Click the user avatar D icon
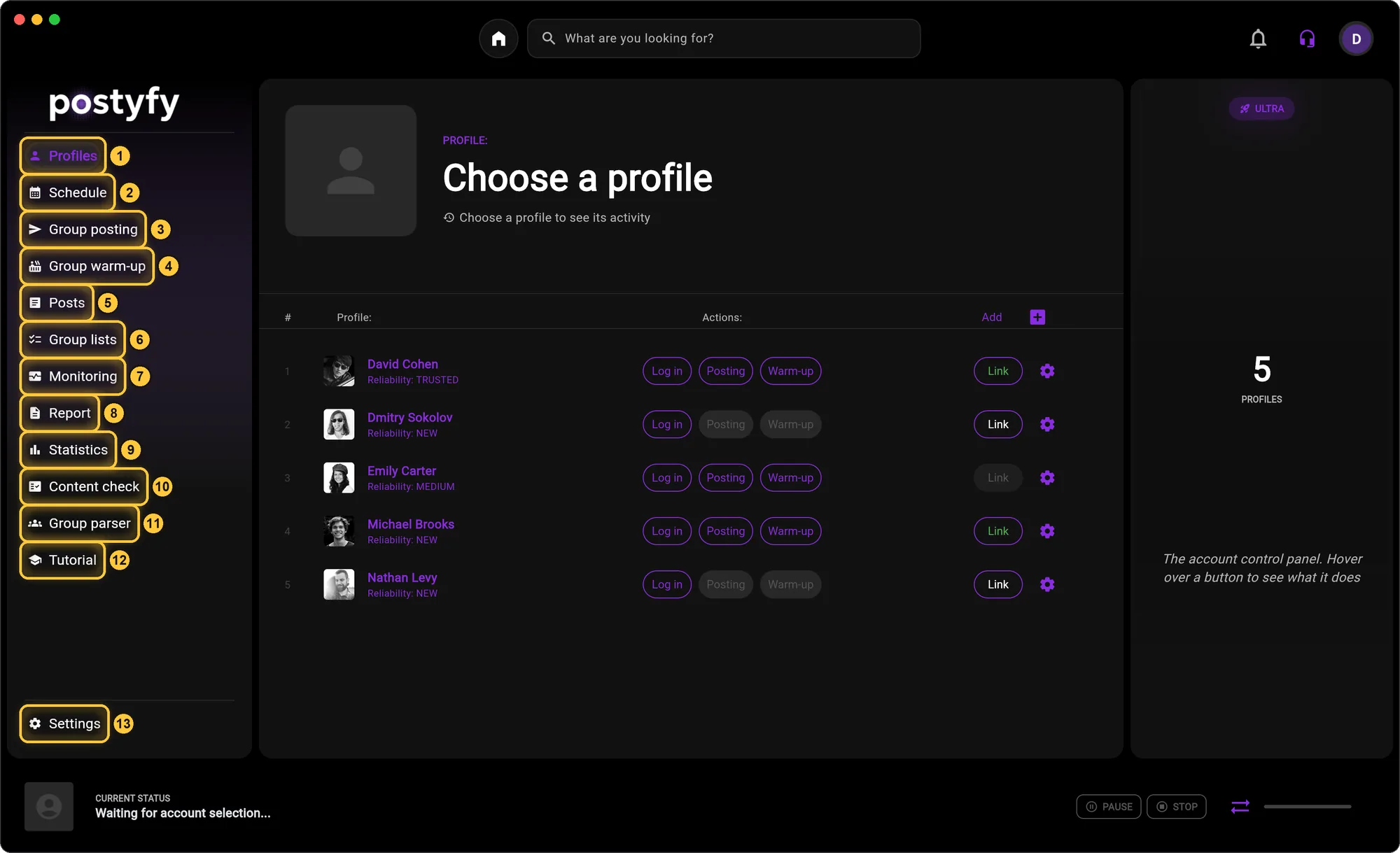This screenshot has width=1400, height=853. click(x=1356, y=38)
